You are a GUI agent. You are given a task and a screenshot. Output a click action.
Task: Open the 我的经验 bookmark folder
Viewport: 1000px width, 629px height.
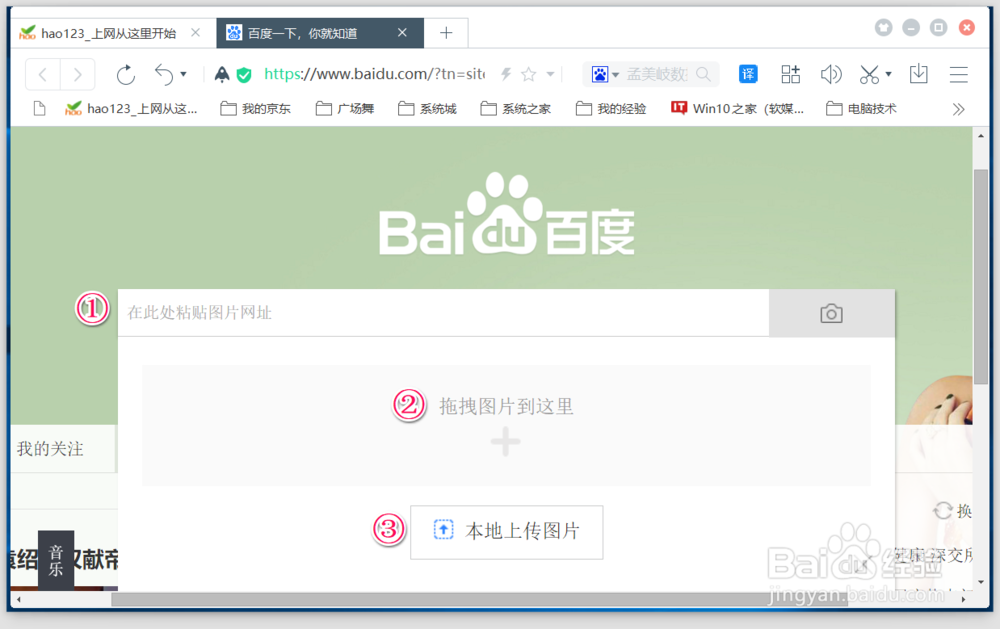click(x=611, y=108)
